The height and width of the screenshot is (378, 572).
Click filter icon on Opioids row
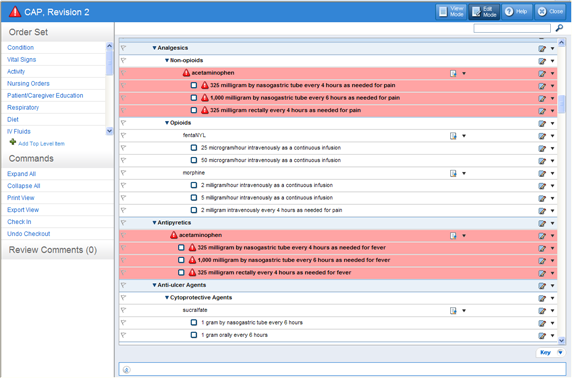coord(123,123)
